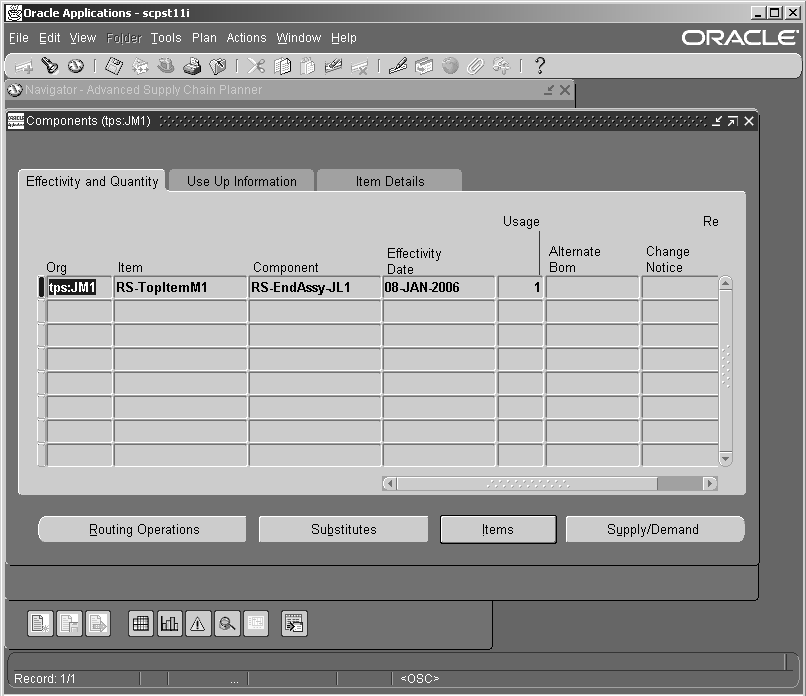Click the <OSC> status bar indicator

(419, 679)
